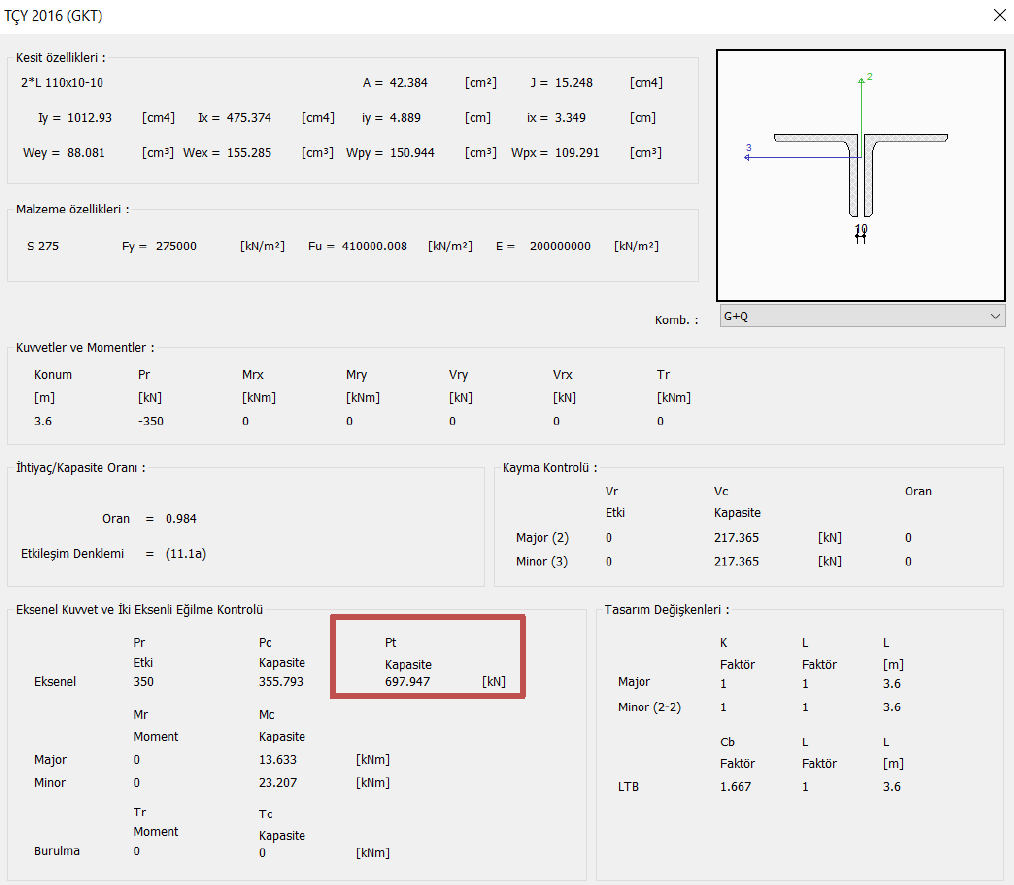1014x885 pixels.
Task: Open the Komb. G+Q combination dropdown
Action: [x=862, y=316]
